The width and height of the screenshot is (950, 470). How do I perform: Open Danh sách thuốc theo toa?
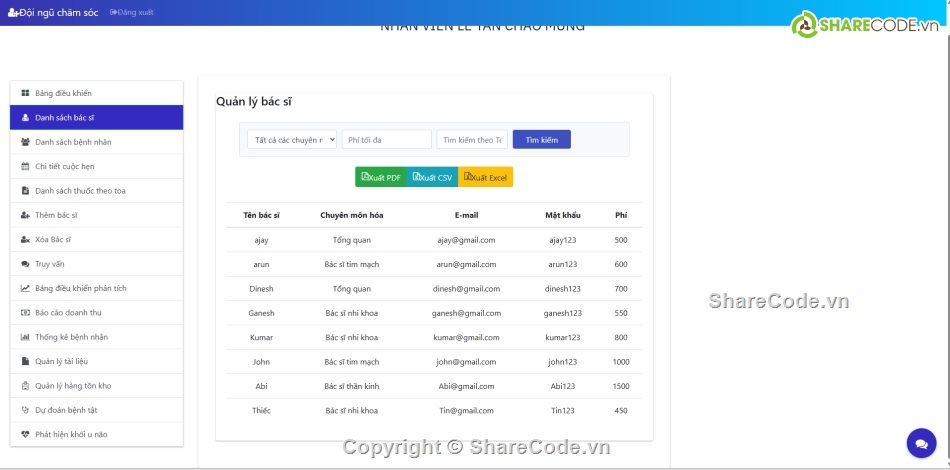96,191
